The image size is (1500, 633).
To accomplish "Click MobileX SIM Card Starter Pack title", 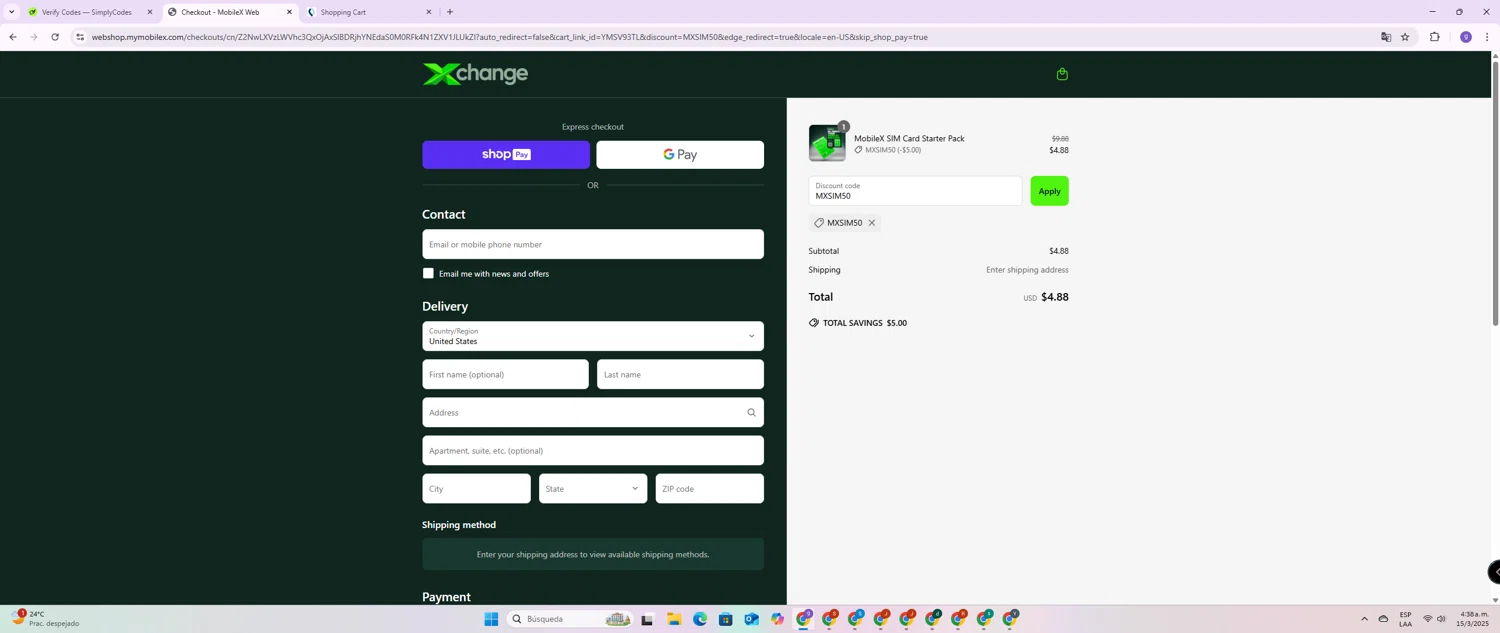I will 909,139.
